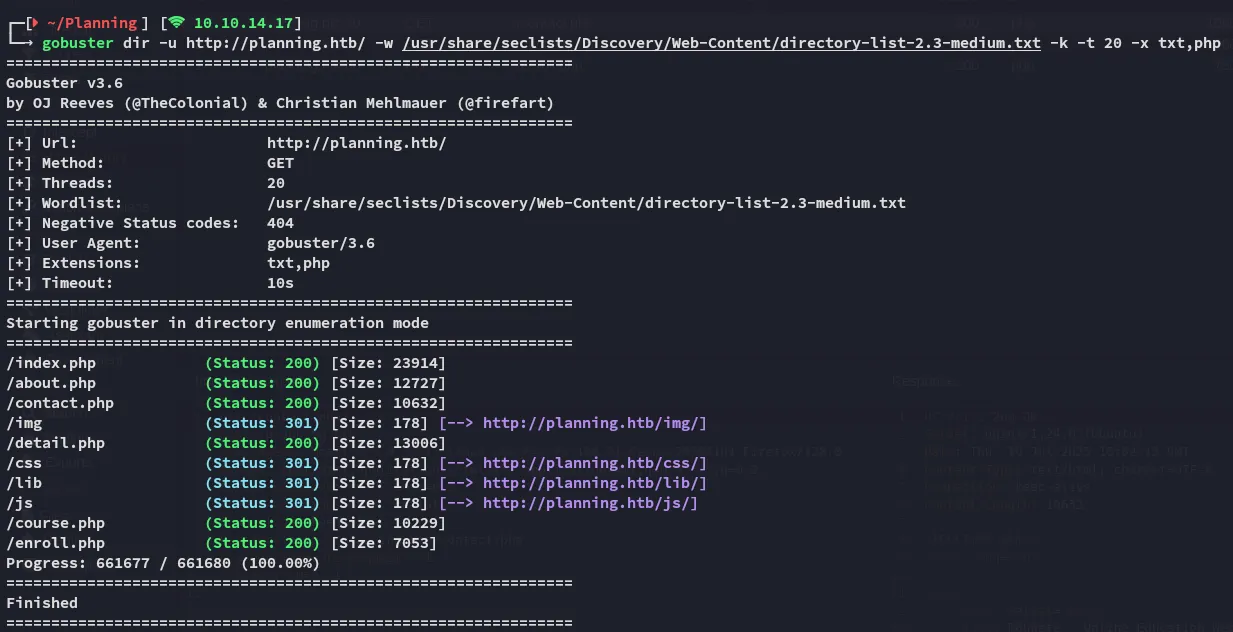Follow the http://planning.htb/js/ redirect URL
The height and width of the screenshot is (632, 1233).
tap(590, 503)
